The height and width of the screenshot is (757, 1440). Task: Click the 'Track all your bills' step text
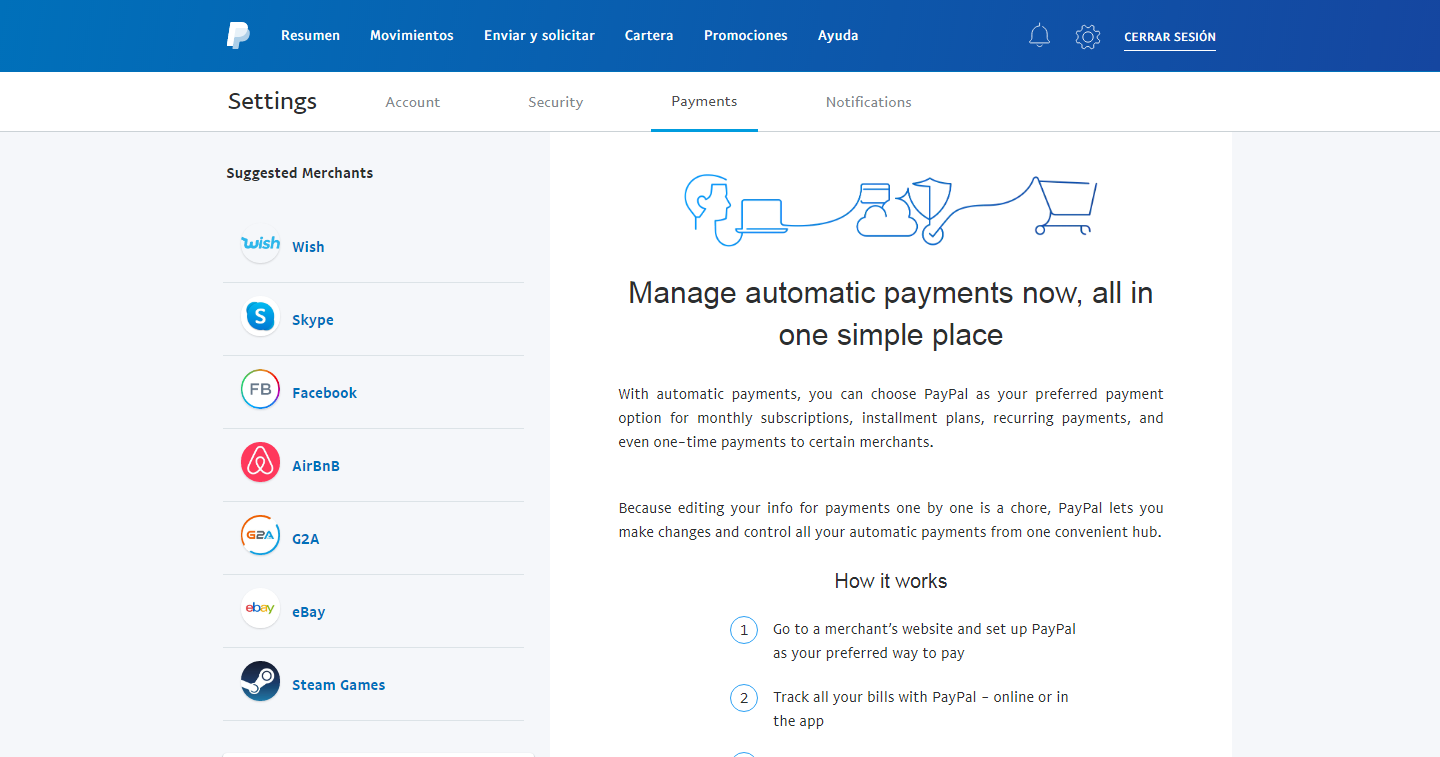(921, 709)
